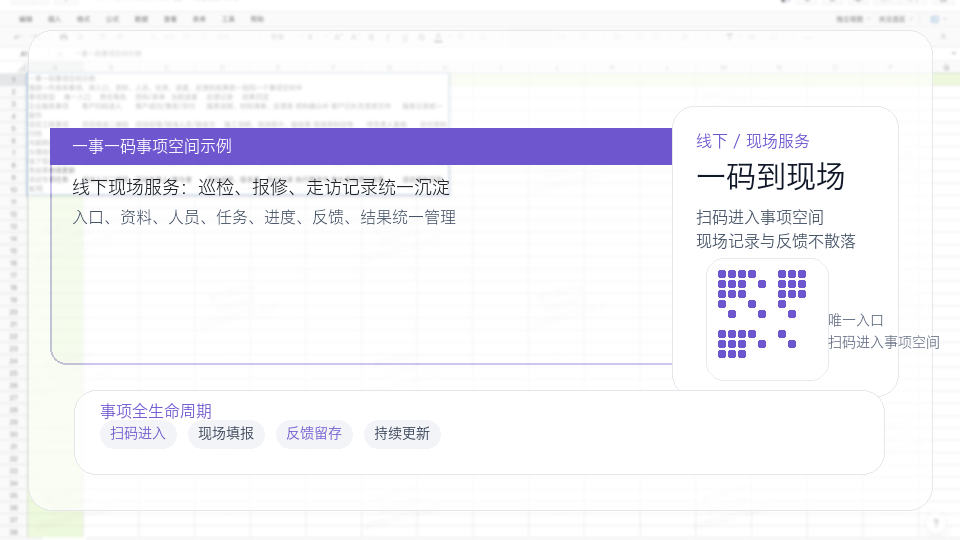The image size is (960, 540).
Task: Choose the 反馈留存 chip
Action: 313,434
